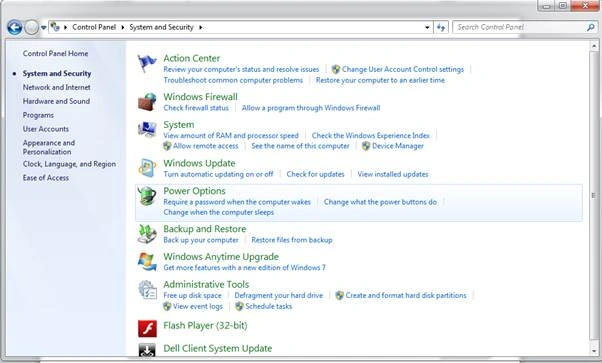Click the Backup and Restore icon

147,234
